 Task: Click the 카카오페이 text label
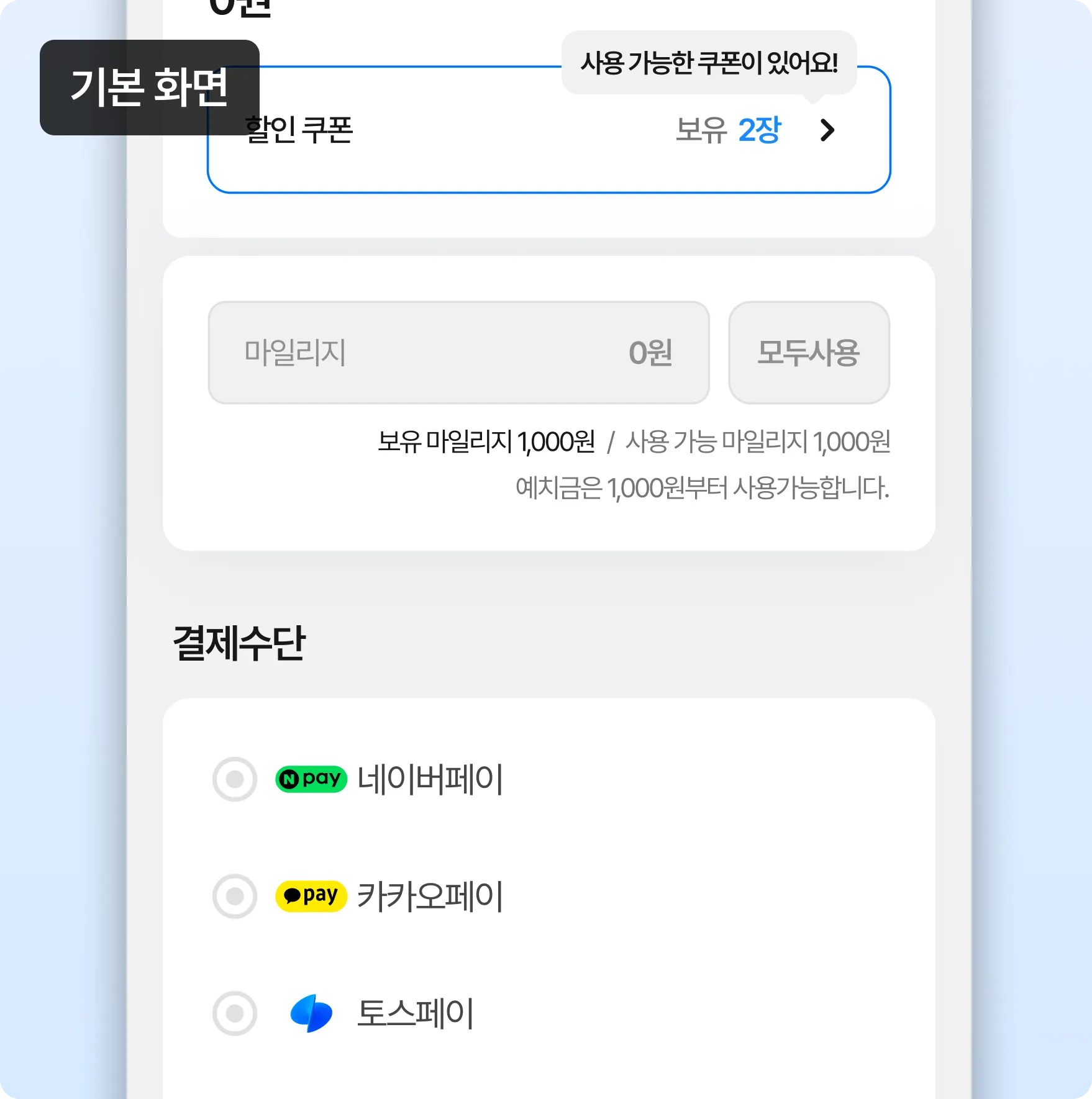[x=430, y=897]
